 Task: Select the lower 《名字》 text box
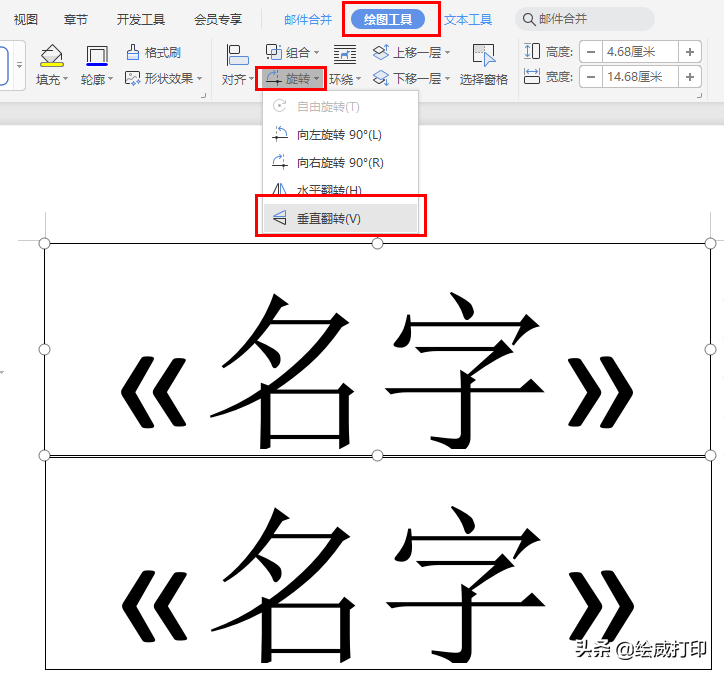(378, 563)
